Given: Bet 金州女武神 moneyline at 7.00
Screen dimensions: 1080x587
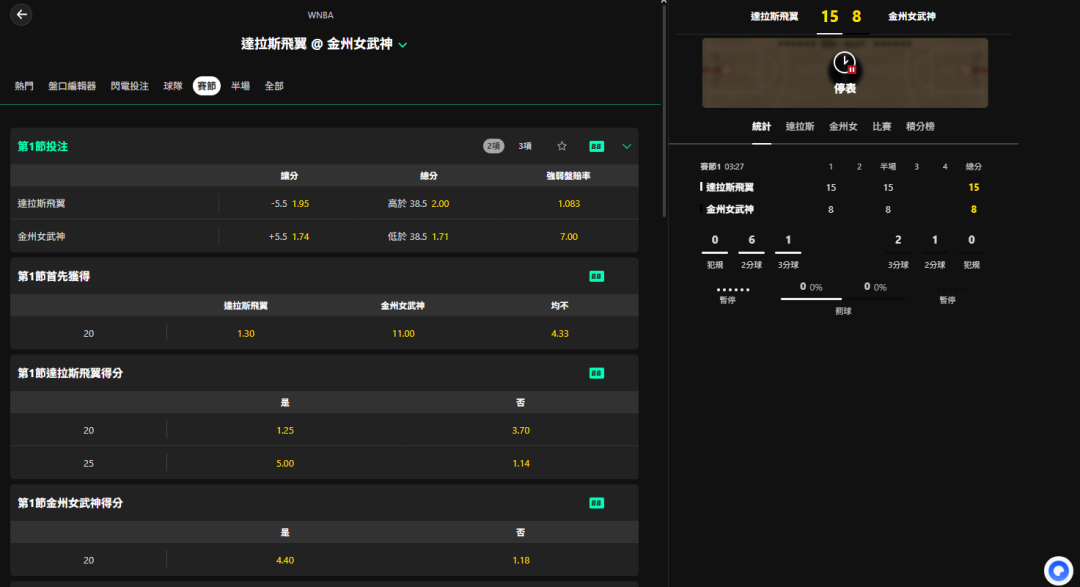Looking at the screenshot, I should pos(568,236).
